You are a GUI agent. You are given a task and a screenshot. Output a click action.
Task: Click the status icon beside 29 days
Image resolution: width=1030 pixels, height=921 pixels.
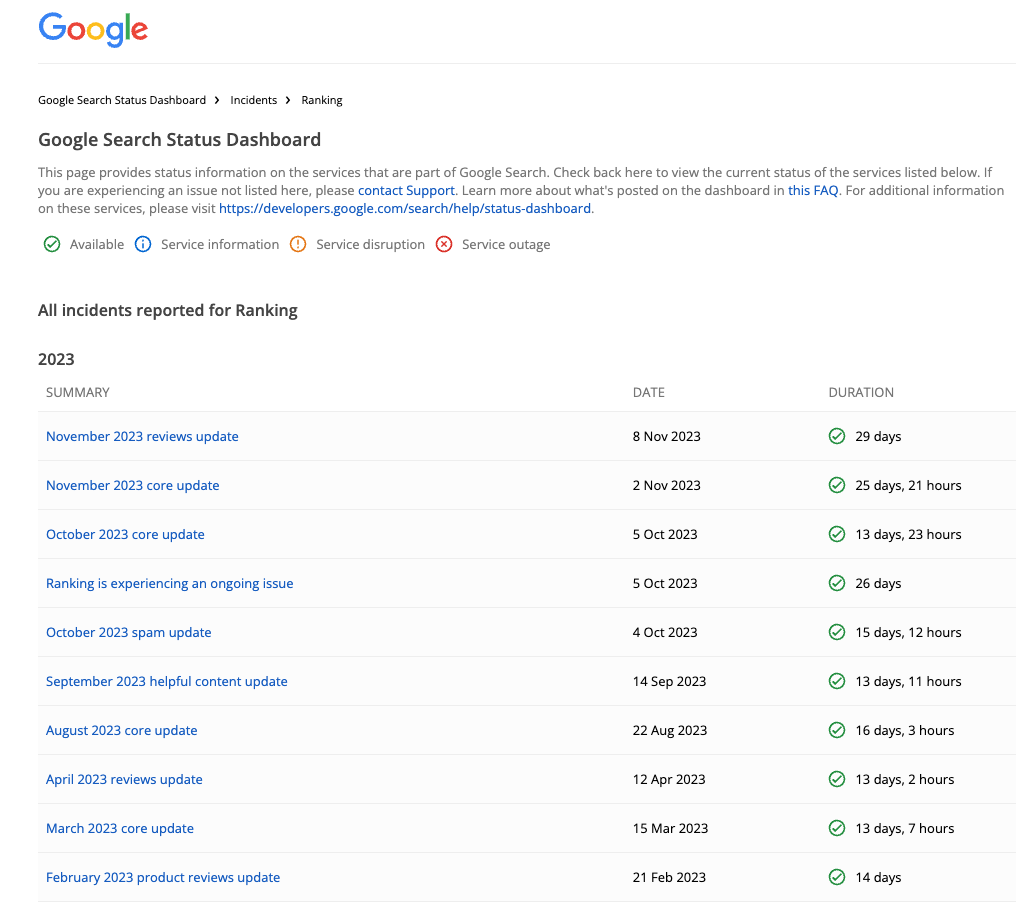837,436
